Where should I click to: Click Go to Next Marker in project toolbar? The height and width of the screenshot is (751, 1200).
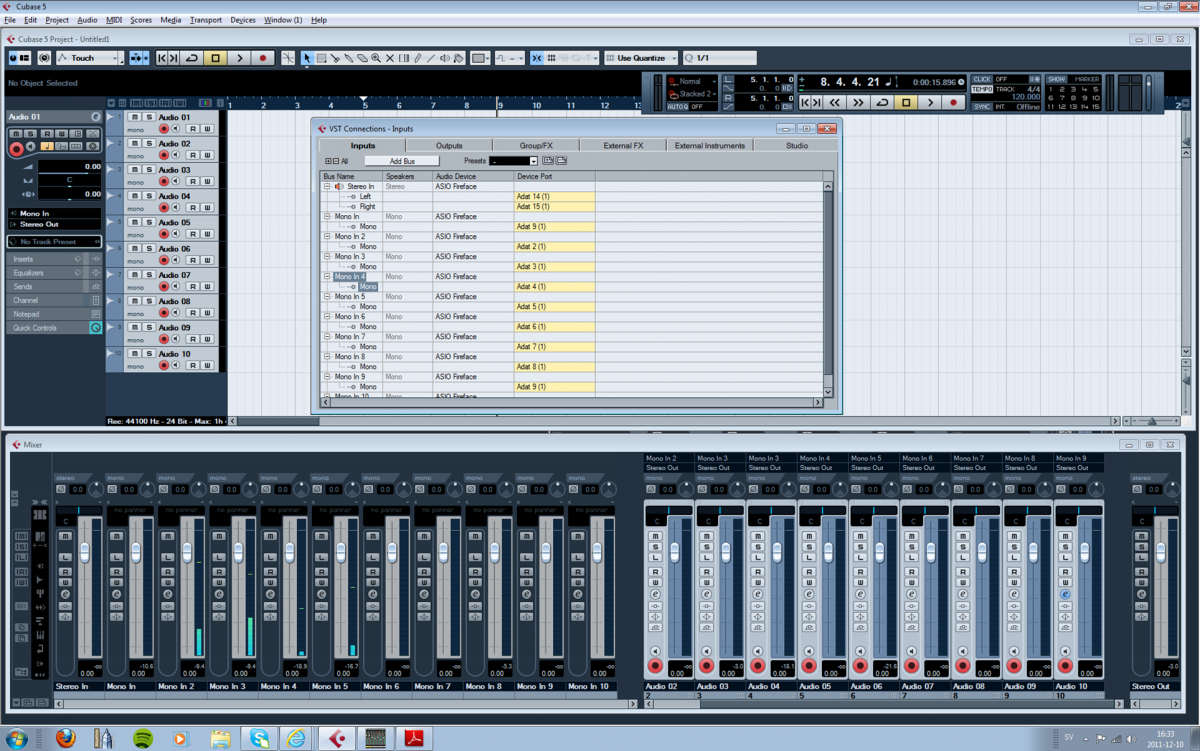[174, 58]
